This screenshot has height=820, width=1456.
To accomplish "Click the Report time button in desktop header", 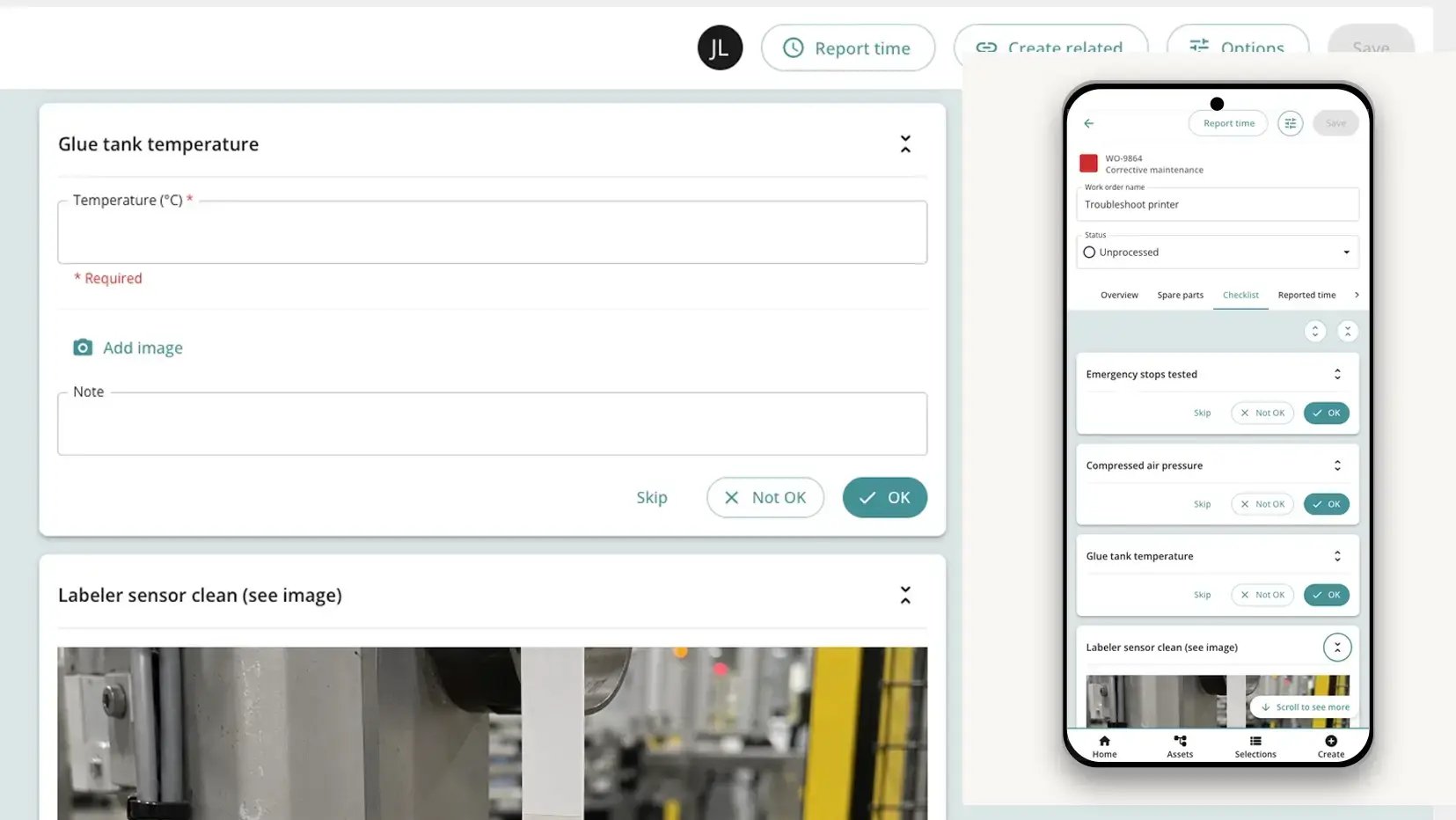I will [847, 48].
